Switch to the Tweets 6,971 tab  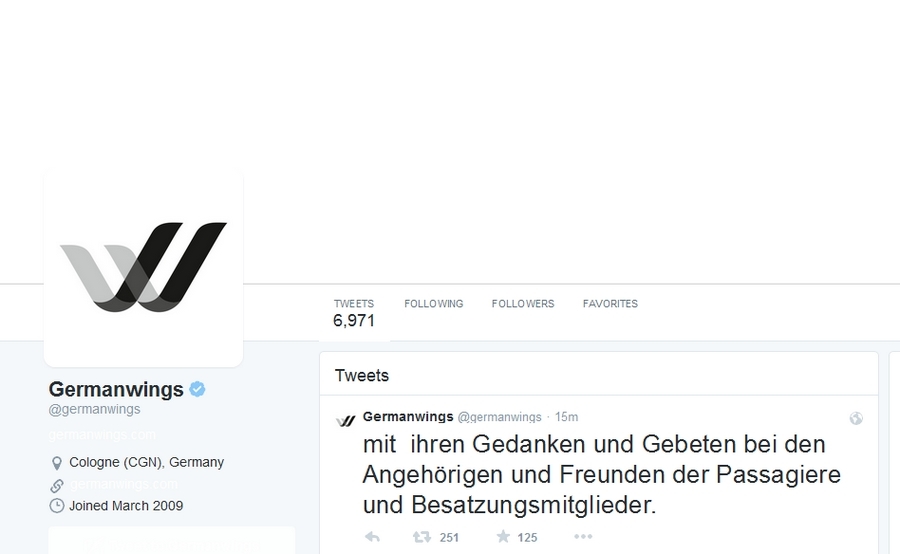tap(354, 313)
